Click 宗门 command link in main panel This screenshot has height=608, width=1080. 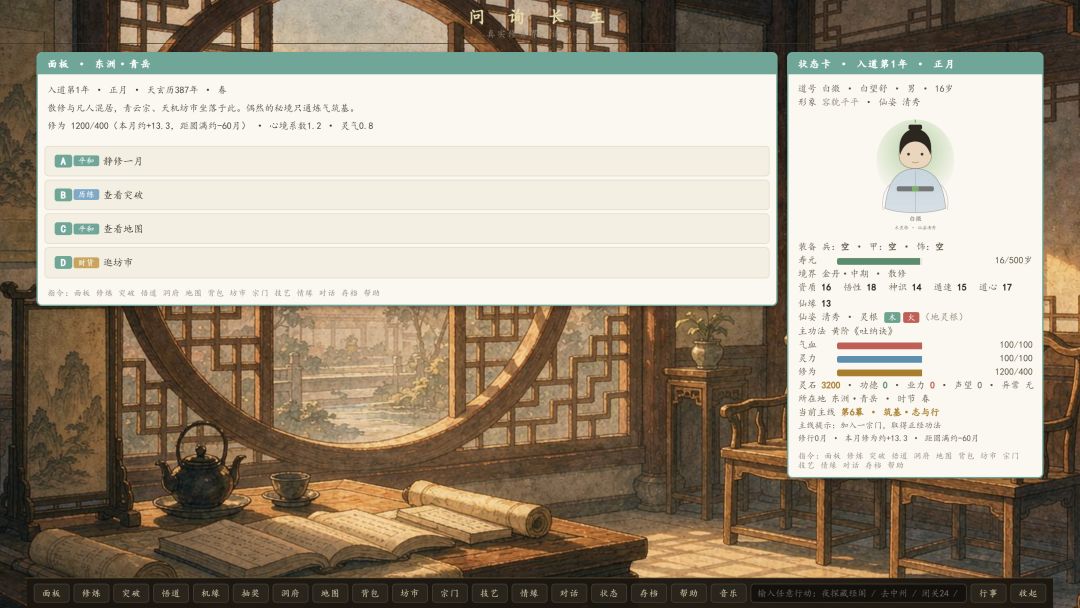pyautogui.click(x=260, y=293)
